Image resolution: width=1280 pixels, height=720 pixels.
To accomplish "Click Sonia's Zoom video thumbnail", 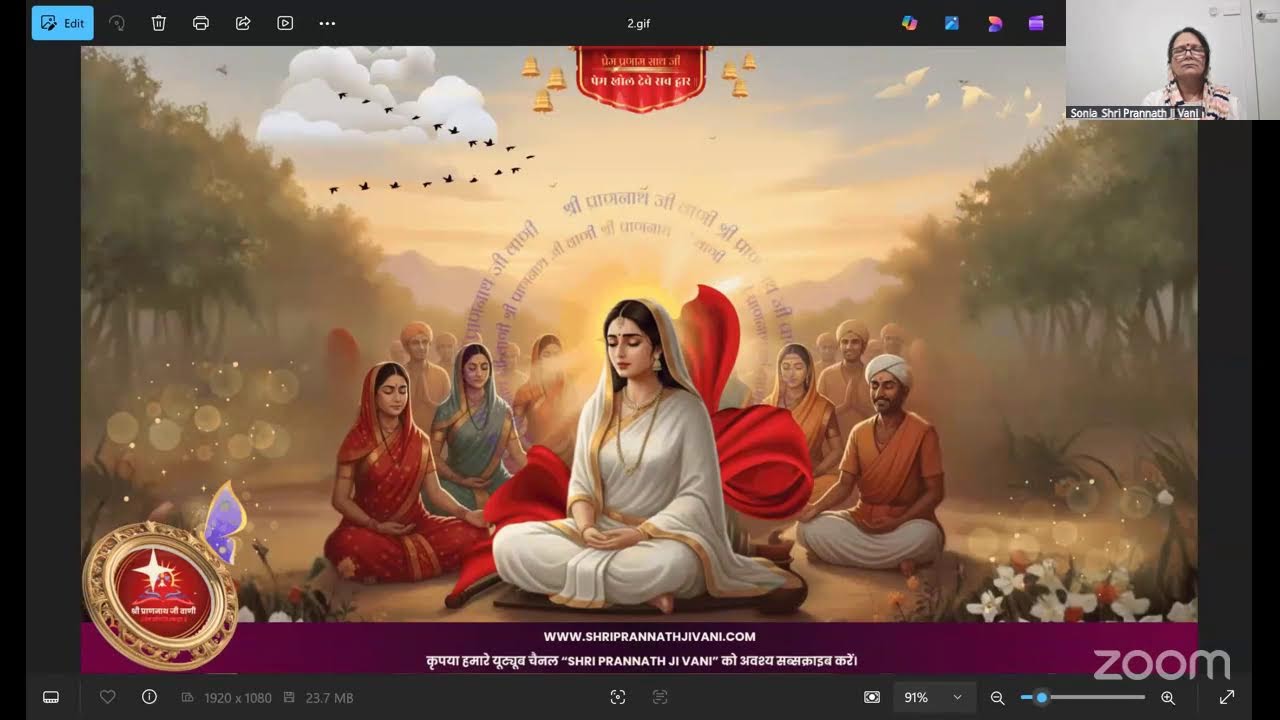I will (1172, 60).
